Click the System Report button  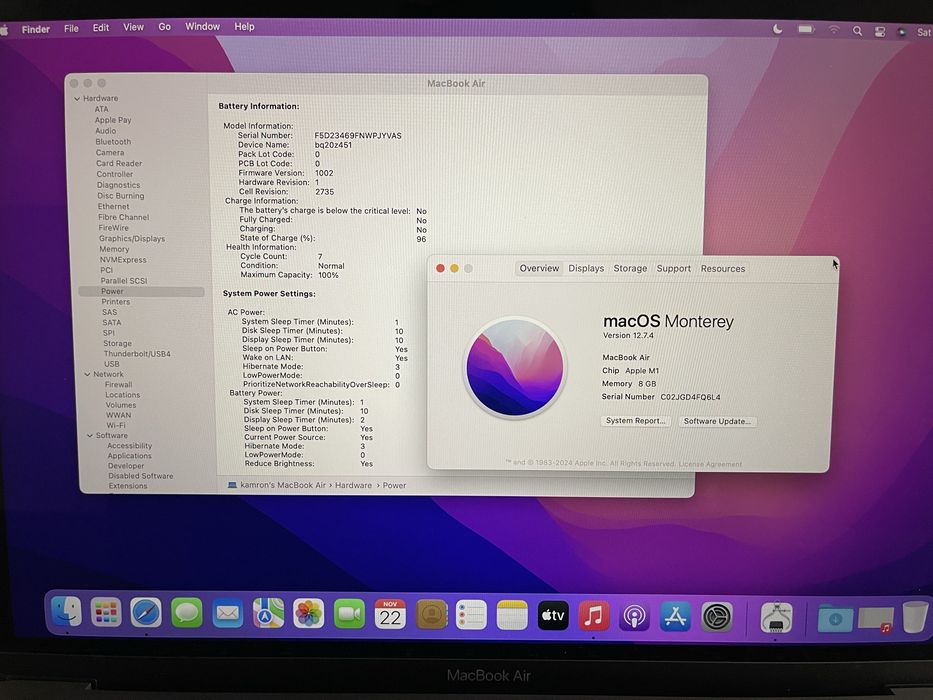tap(635, 421)
